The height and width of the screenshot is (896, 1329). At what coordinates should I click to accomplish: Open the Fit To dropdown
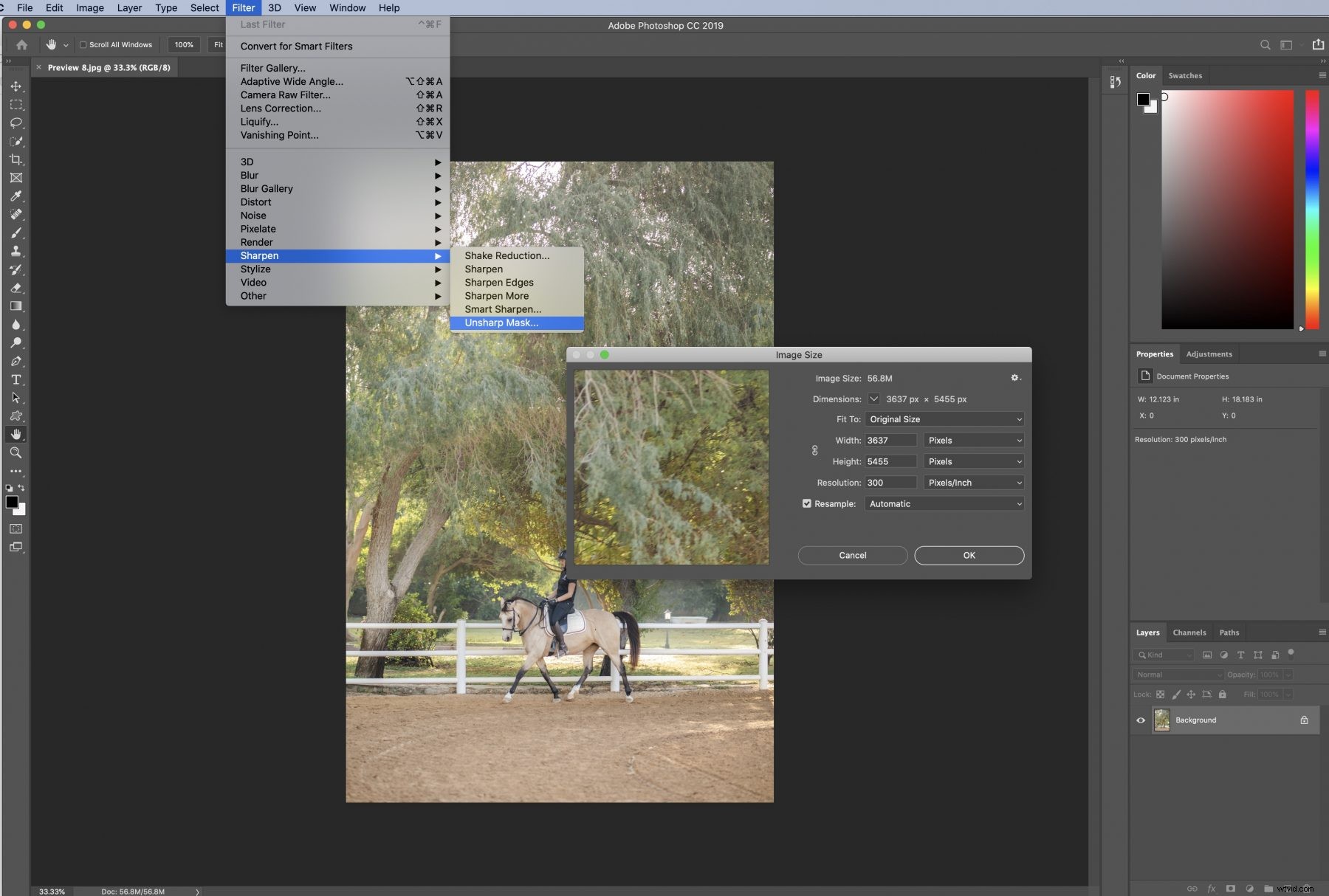944,419
